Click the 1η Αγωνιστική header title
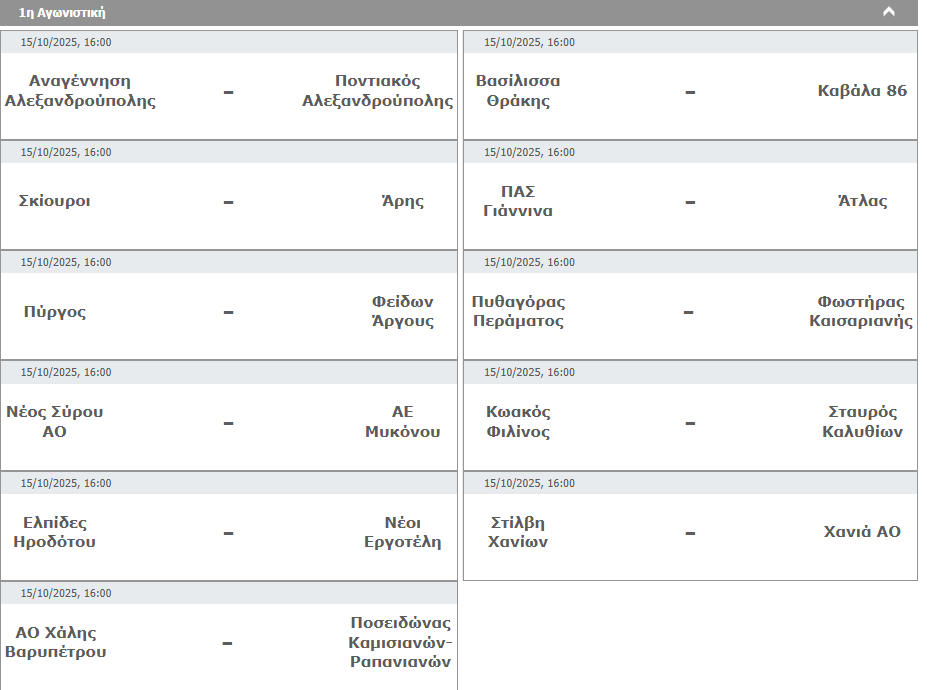This screenshot has height=690, width=939. click(x=62, y=13)
